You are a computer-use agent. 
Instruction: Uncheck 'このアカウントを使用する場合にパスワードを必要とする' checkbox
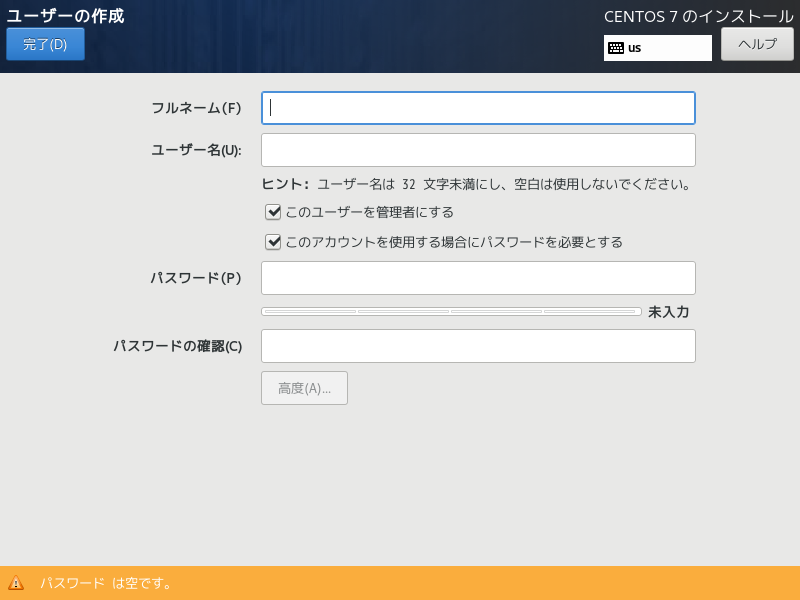click(273, 242)
